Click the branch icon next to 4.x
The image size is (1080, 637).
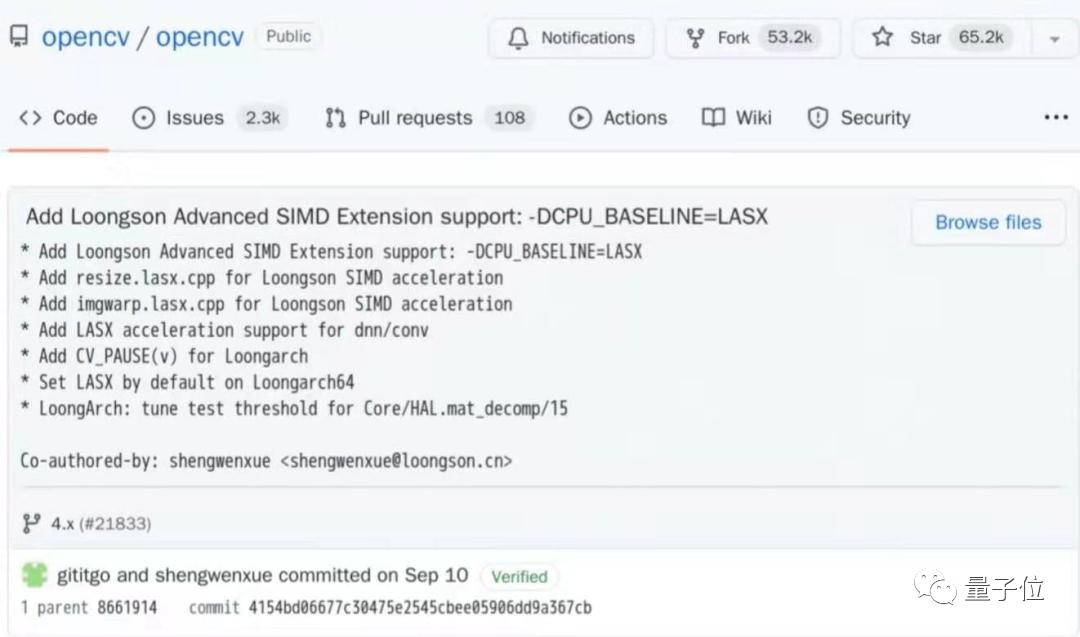click(x=31, y=523)
